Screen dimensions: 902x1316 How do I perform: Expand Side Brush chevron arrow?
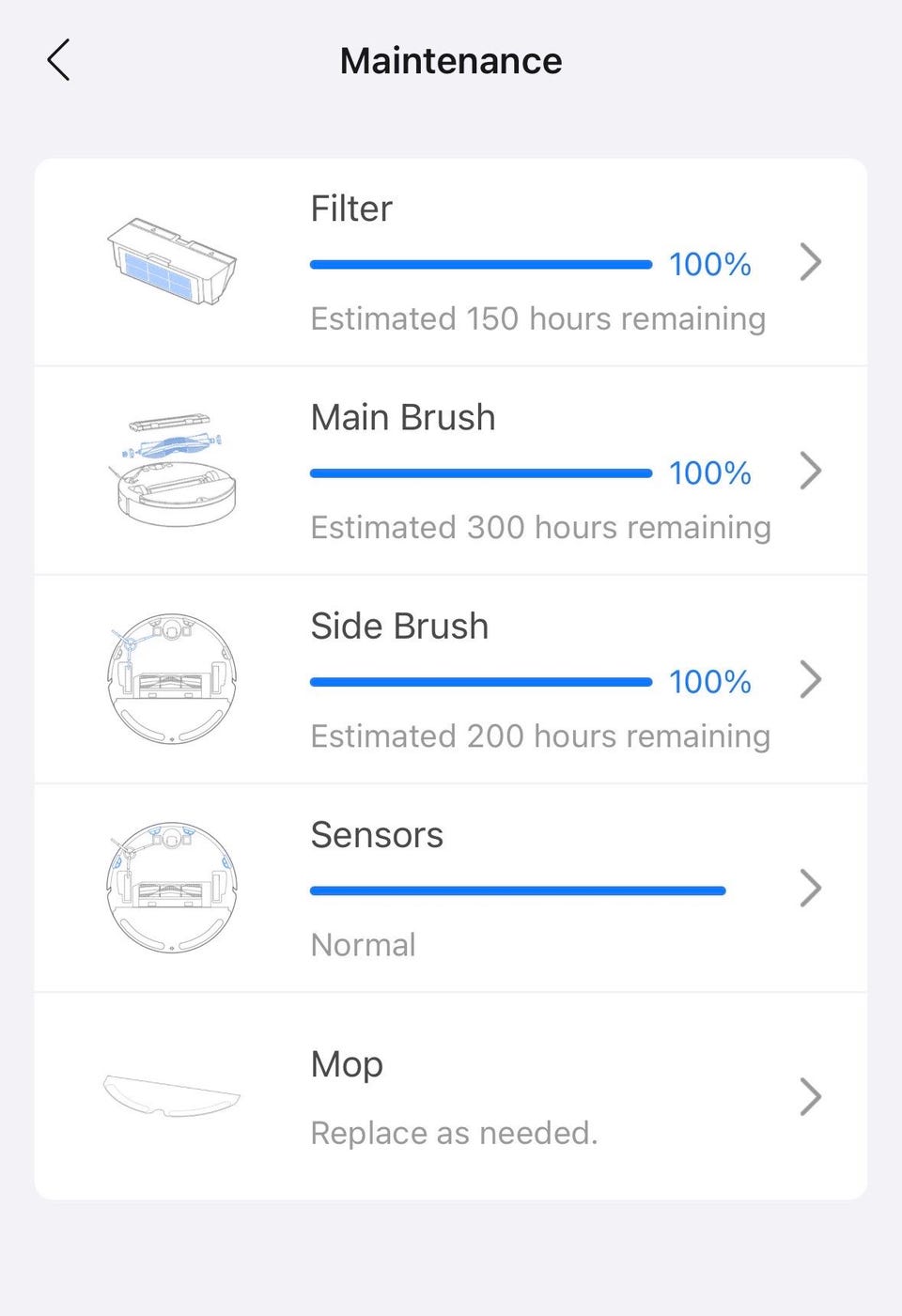coord(810,679)
